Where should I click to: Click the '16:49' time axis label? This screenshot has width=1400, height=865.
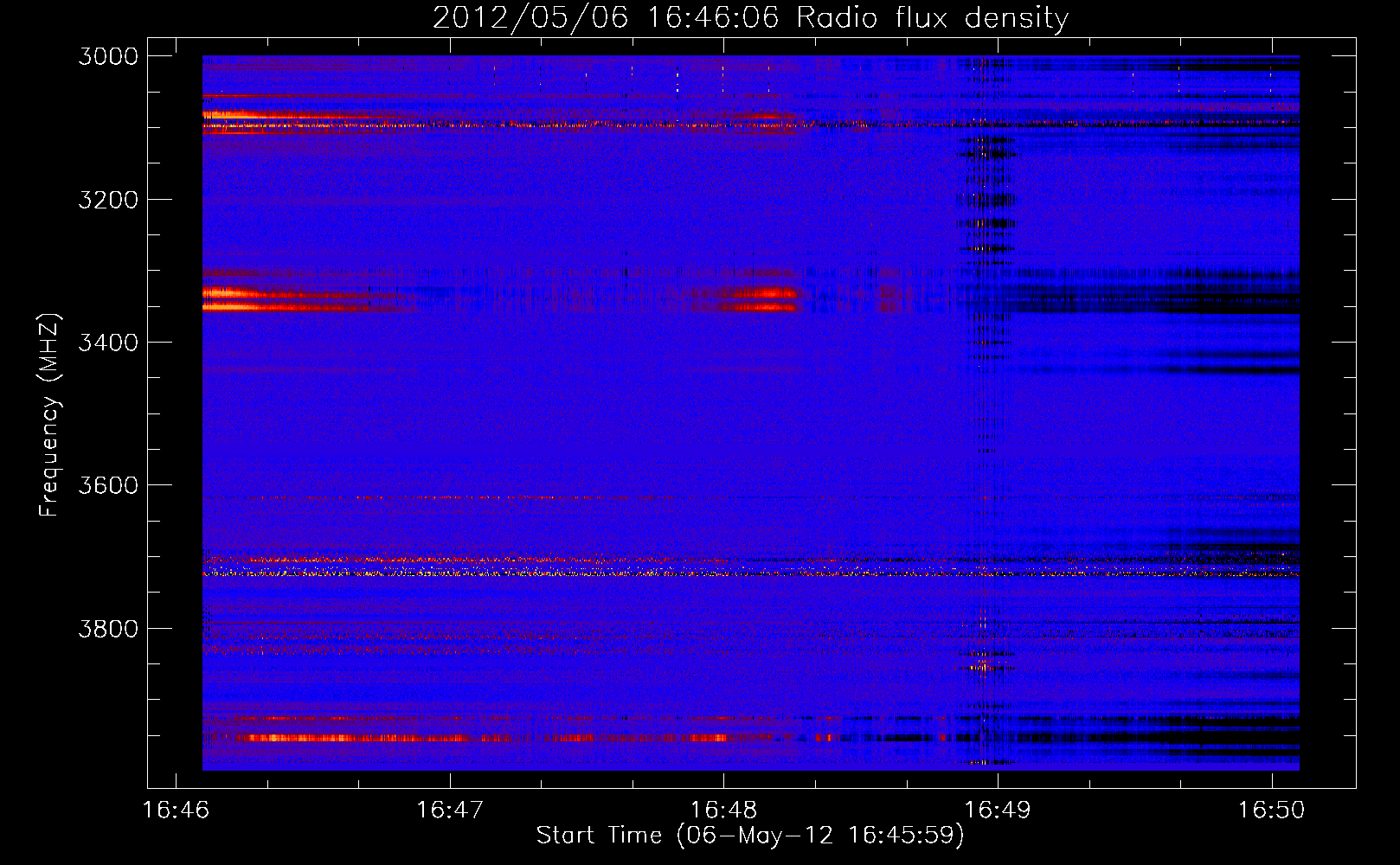pyautogui.click(x=998, y=811)
